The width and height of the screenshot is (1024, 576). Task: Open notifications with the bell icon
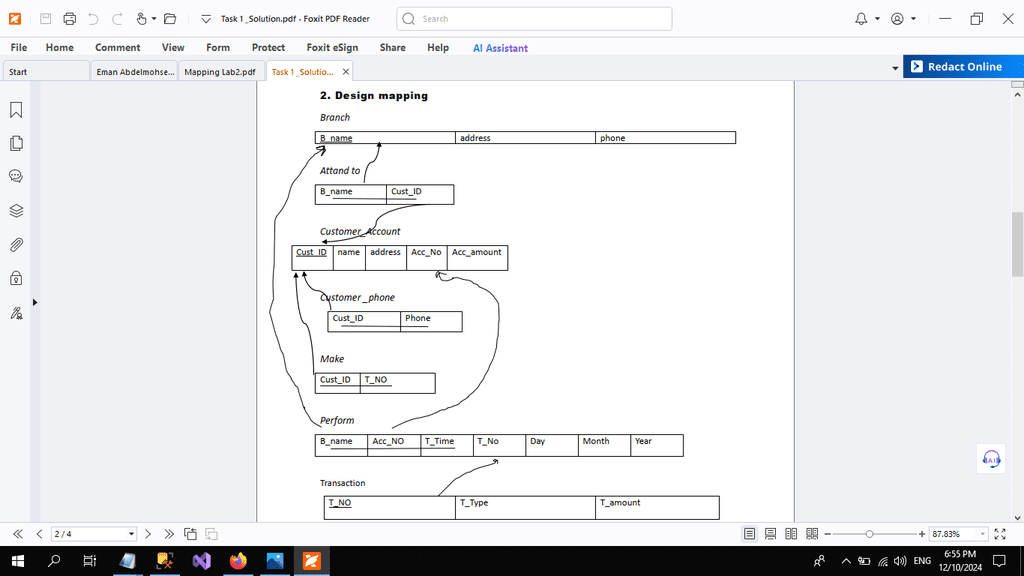point(861,19)
